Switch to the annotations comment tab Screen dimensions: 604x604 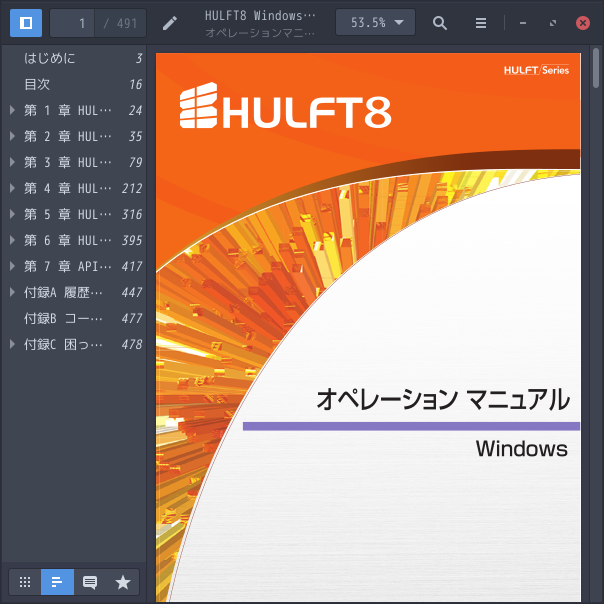(90, 582)
